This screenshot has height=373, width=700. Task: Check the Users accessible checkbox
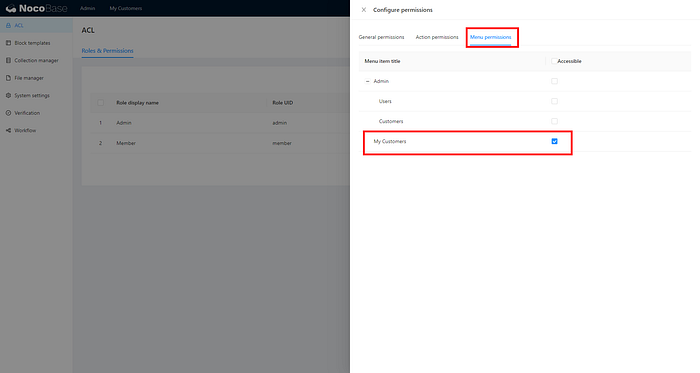(554, 101)
